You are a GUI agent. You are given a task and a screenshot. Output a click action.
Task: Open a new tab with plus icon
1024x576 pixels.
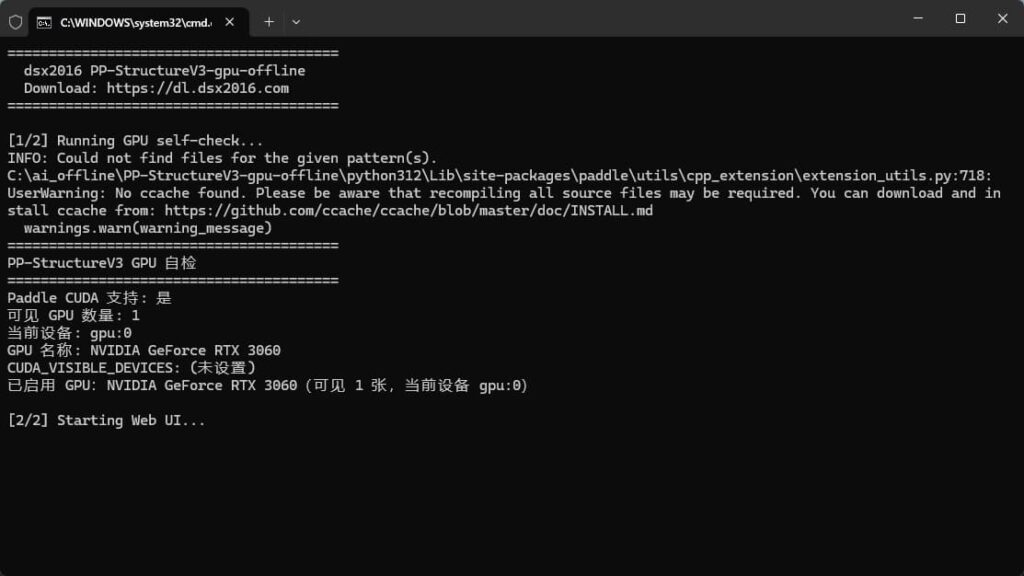pyautogui.click(x=269, y=21)
